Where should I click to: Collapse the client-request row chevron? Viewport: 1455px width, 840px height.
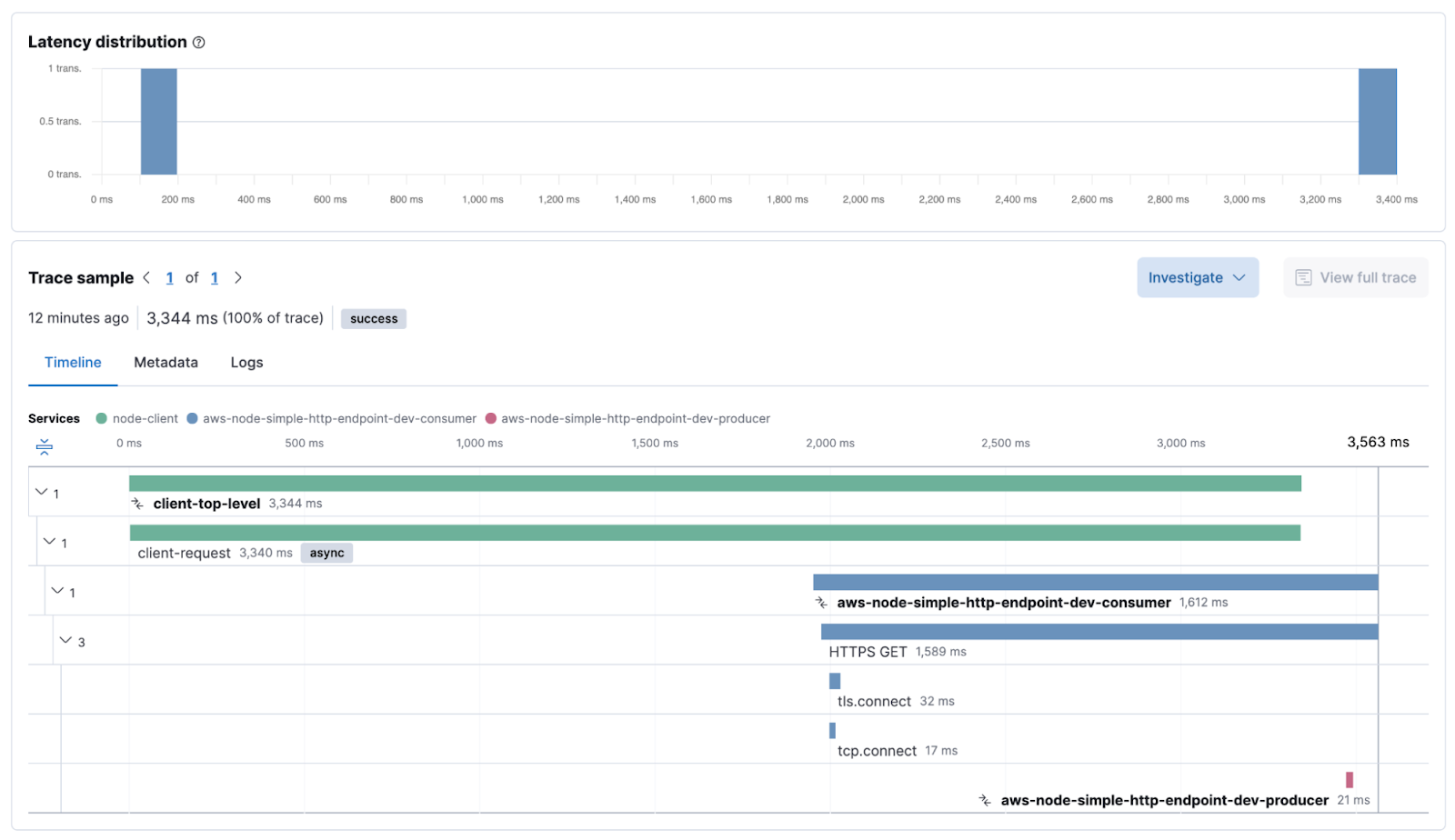(x=49, y=541)
